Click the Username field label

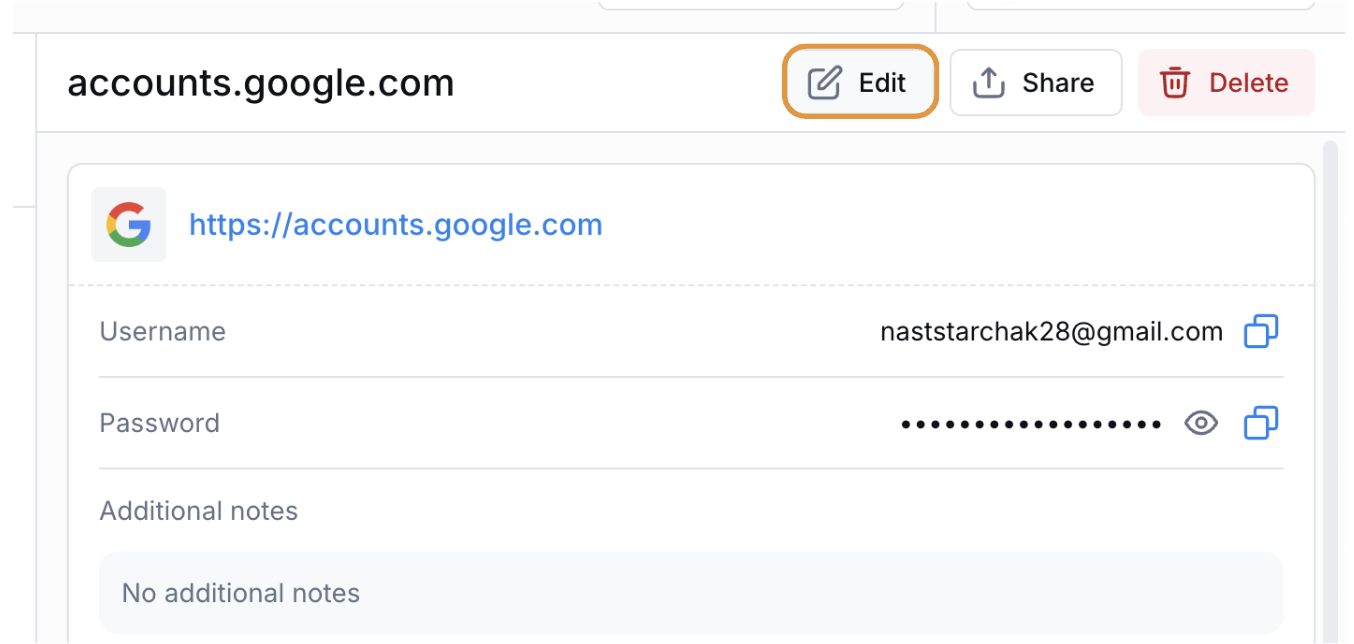163,331
